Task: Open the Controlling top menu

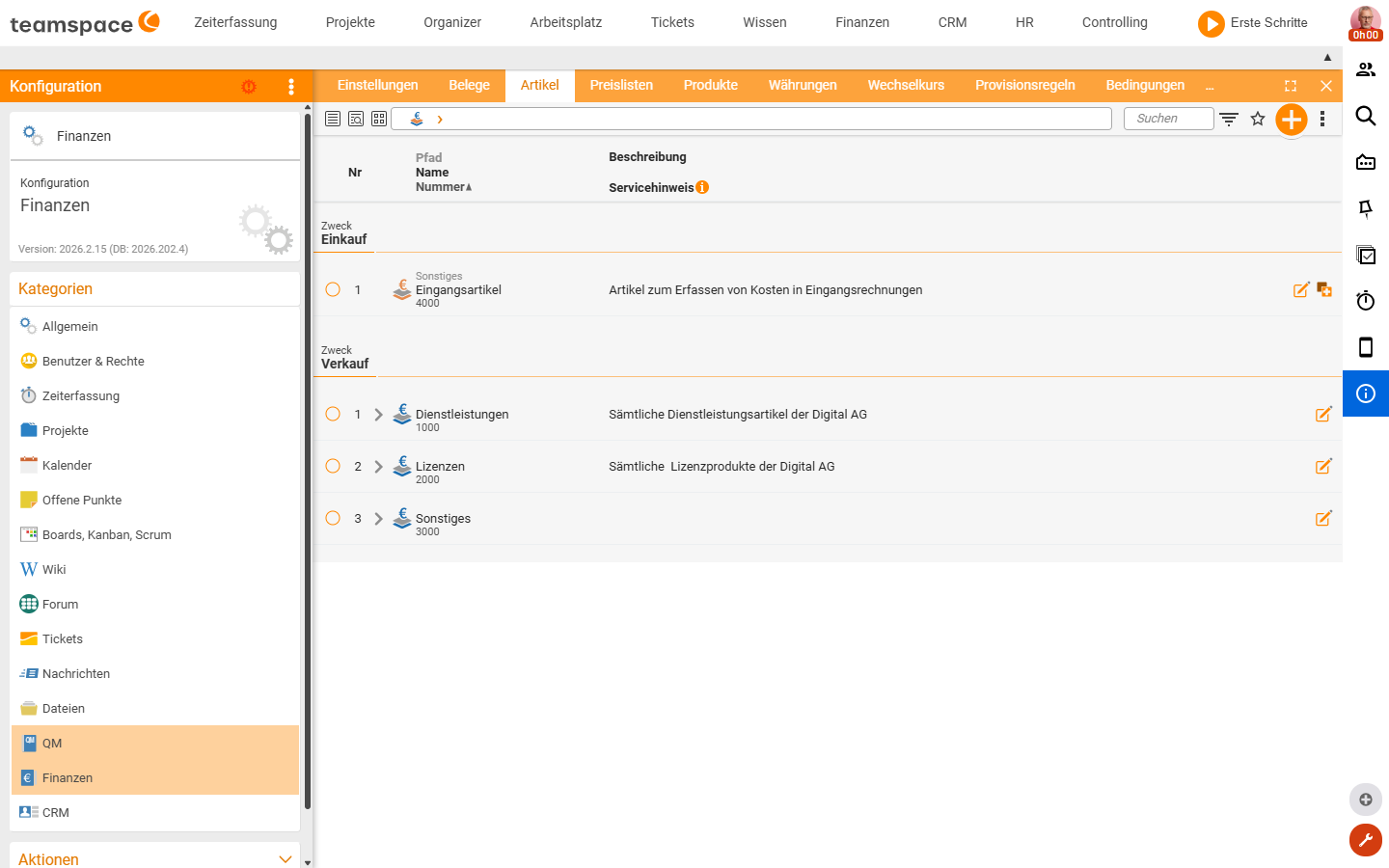Action: point(1115,22)
